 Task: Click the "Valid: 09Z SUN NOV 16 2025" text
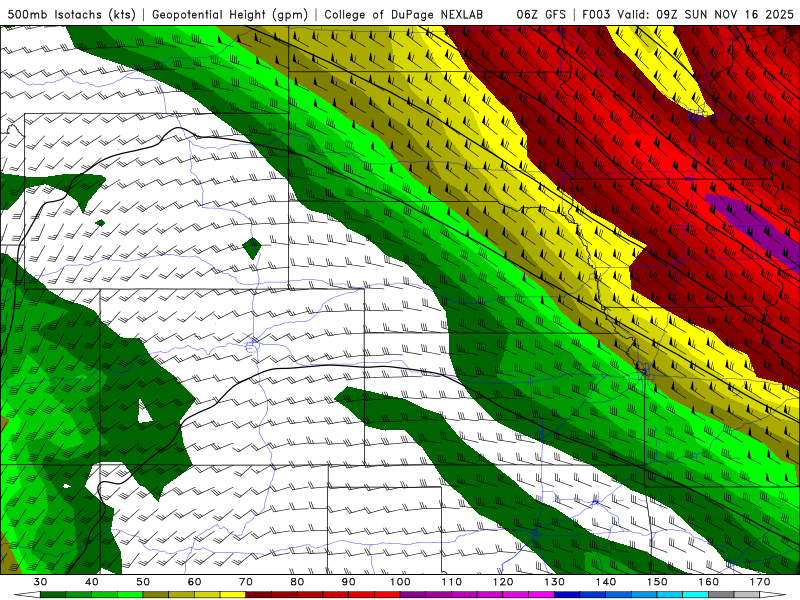[706, 15]
